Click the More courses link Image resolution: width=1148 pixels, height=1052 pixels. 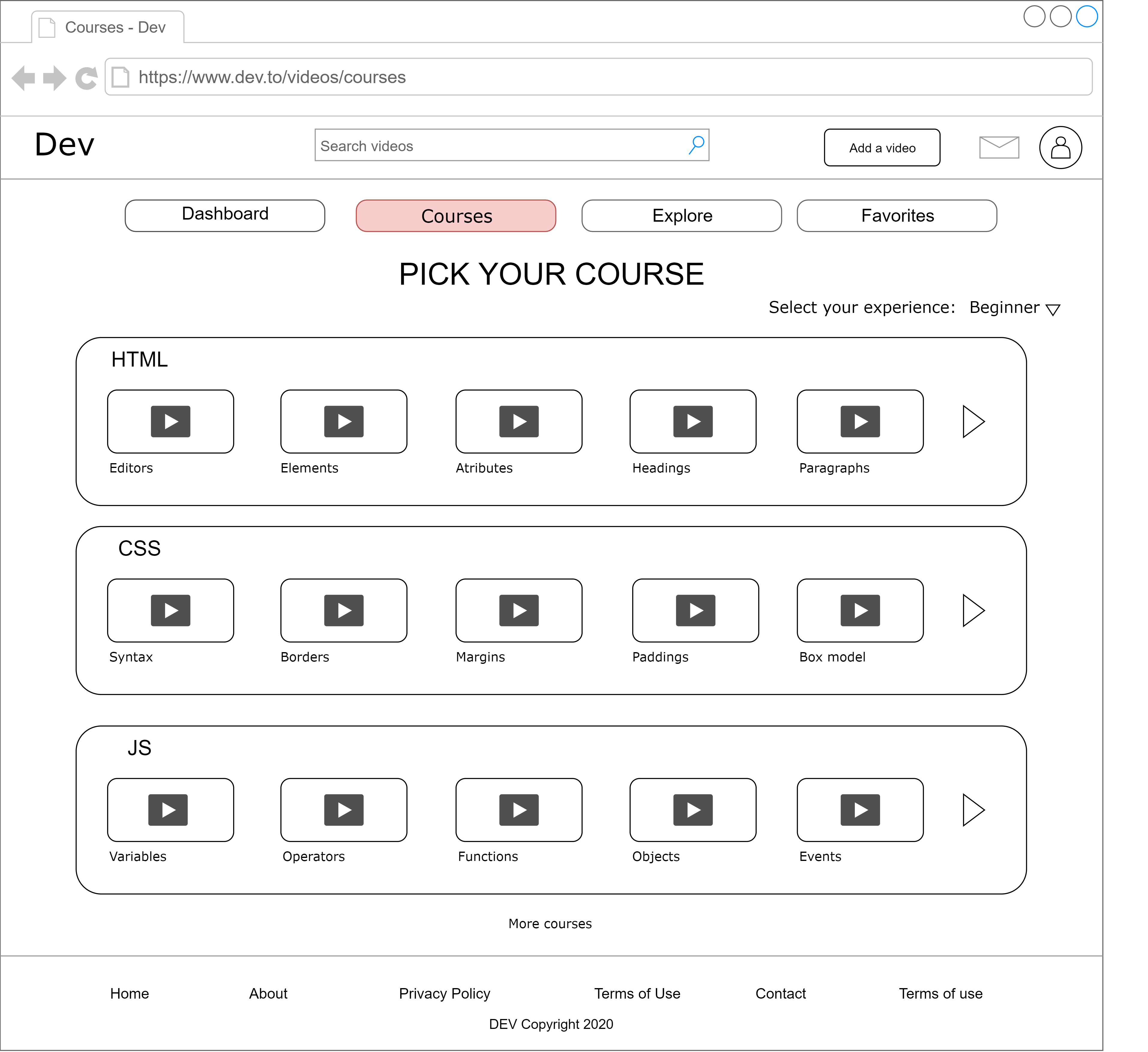[550, 923]
